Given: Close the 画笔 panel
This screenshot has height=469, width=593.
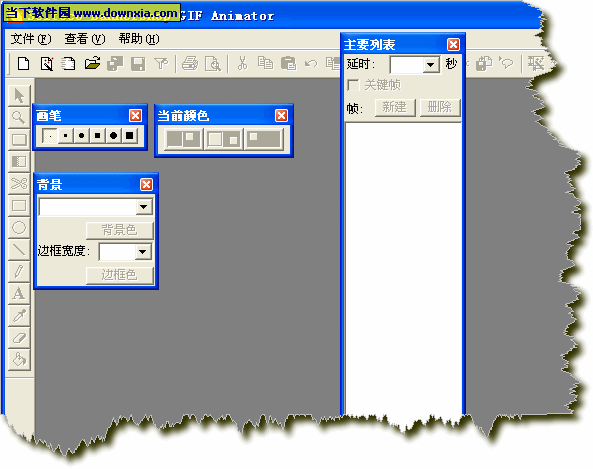Looking at the screenshot, I should [135, 115].
